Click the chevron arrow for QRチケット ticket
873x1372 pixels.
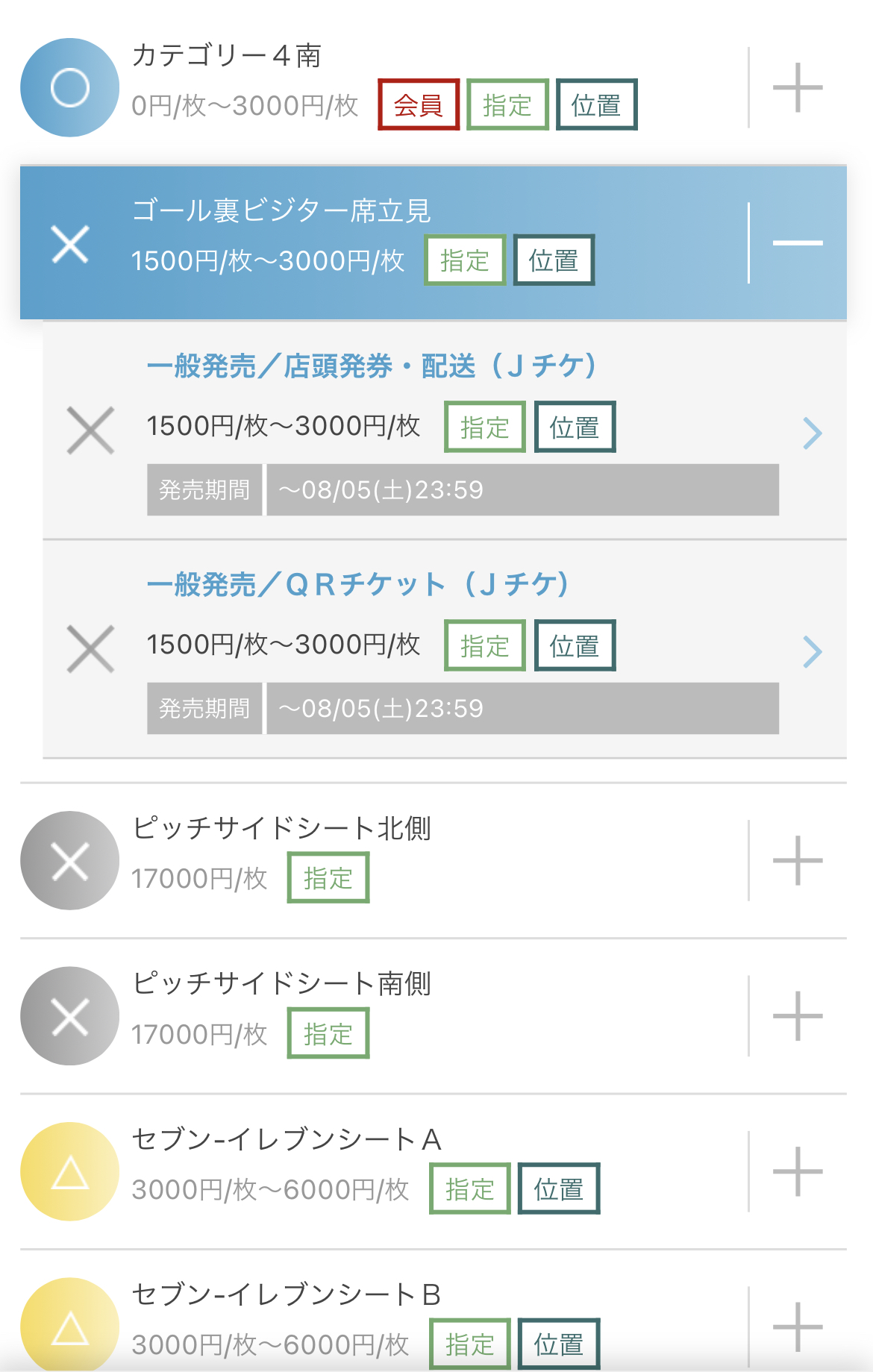click(x=812, y=652)
